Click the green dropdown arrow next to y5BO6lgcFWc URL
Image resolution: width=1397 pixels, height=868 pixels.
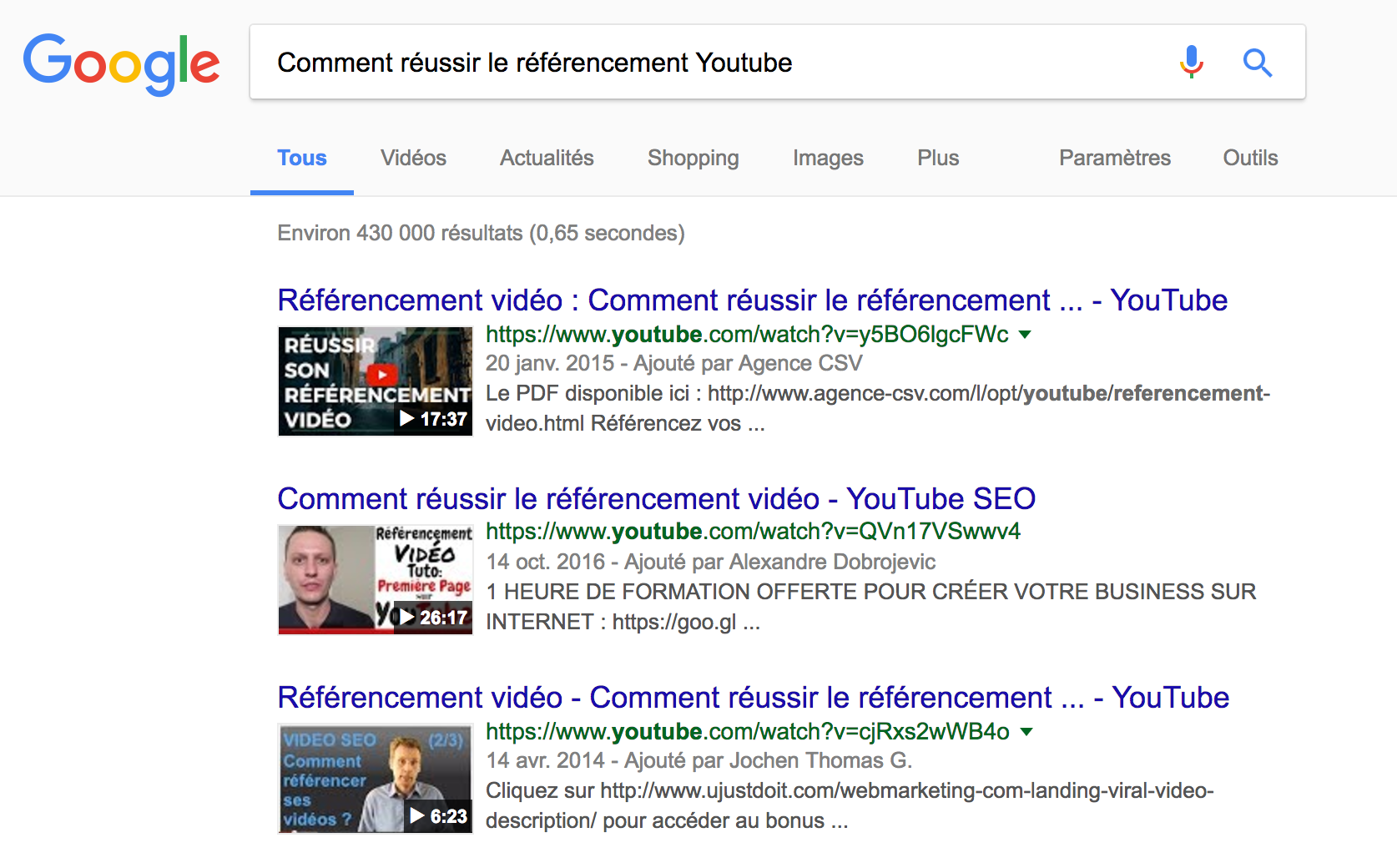pos(1026,335)
